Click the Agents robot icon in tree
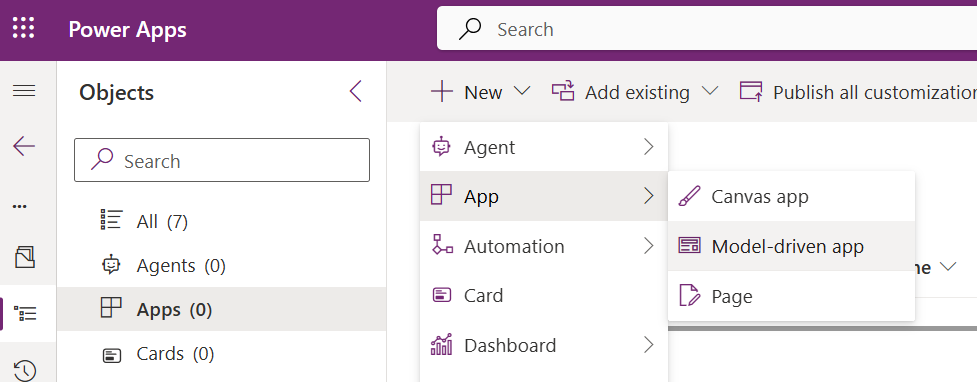 tap(111, 265)
